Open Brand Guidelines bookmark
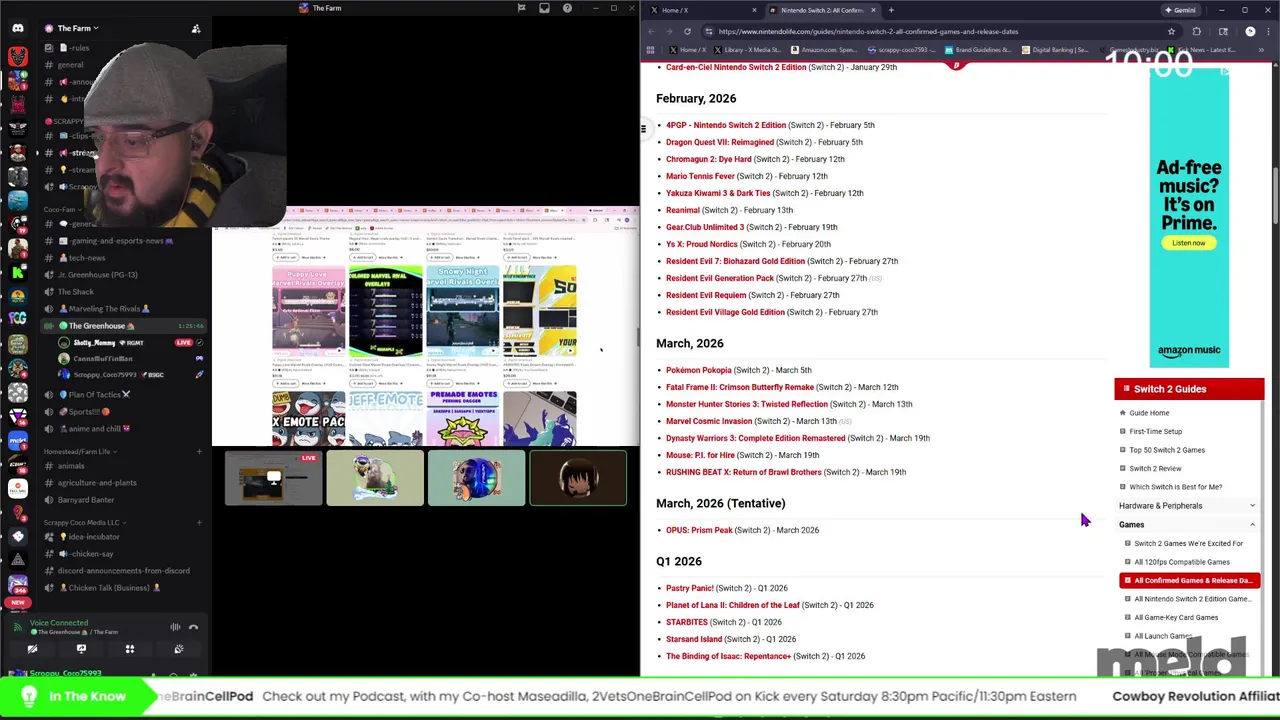Viewport: 1280px width, 720px height. pos(978,49)
